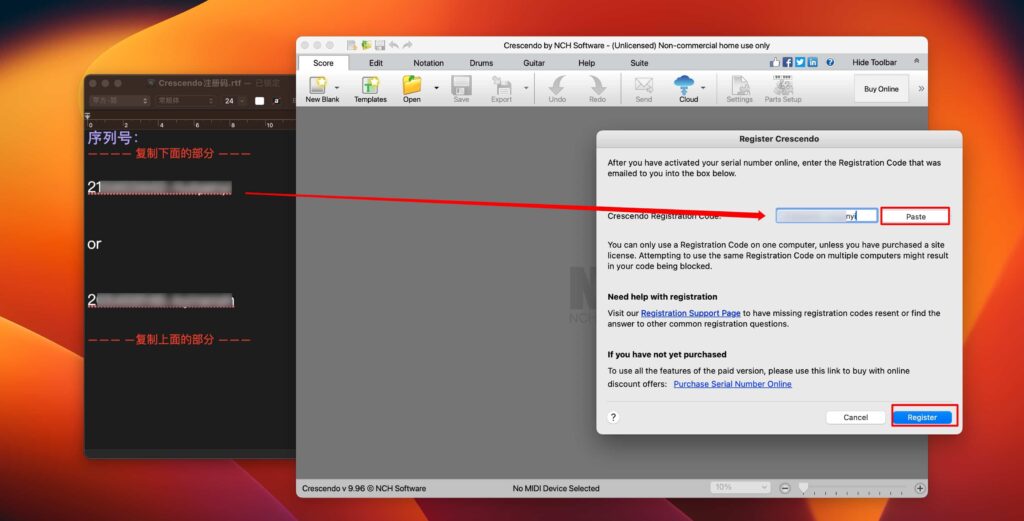Click the thumbs-up like icon

[774, 63]
